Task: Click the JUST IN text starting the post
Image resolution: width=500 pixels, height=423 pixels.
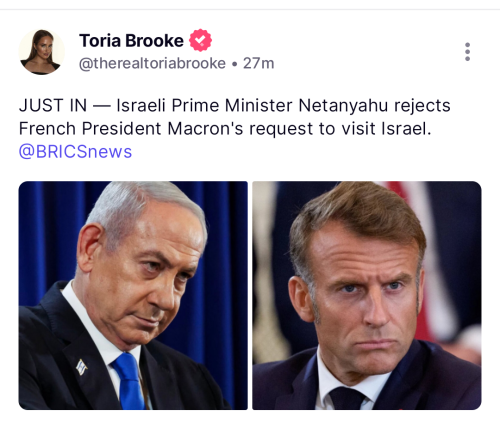Action: 53,106
